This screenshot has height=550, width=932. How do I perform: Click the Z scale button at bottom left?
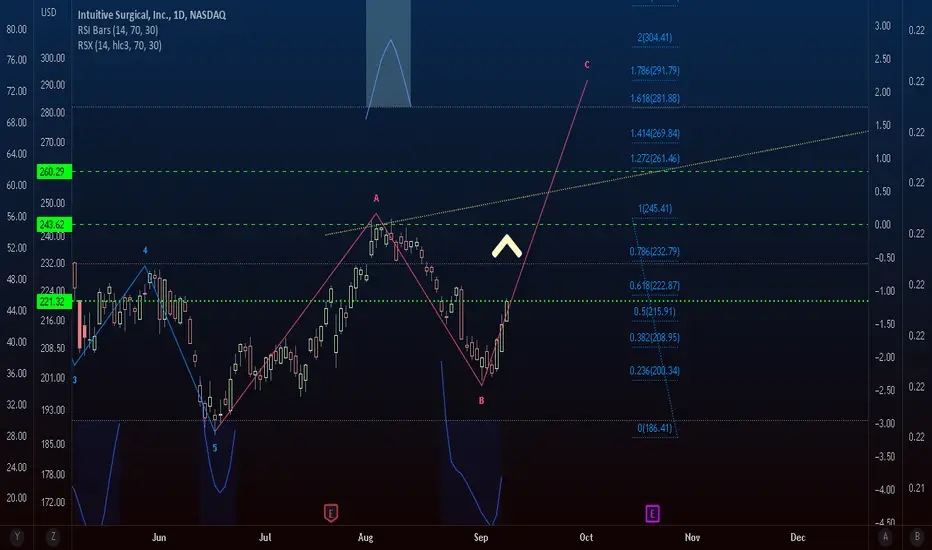pos(53,537)
